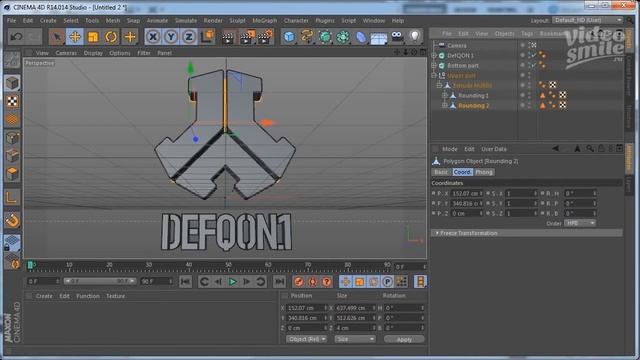Toggle the Snap magnet icon
The height and width of the screenshot is (360, 640).
[12, 220]
